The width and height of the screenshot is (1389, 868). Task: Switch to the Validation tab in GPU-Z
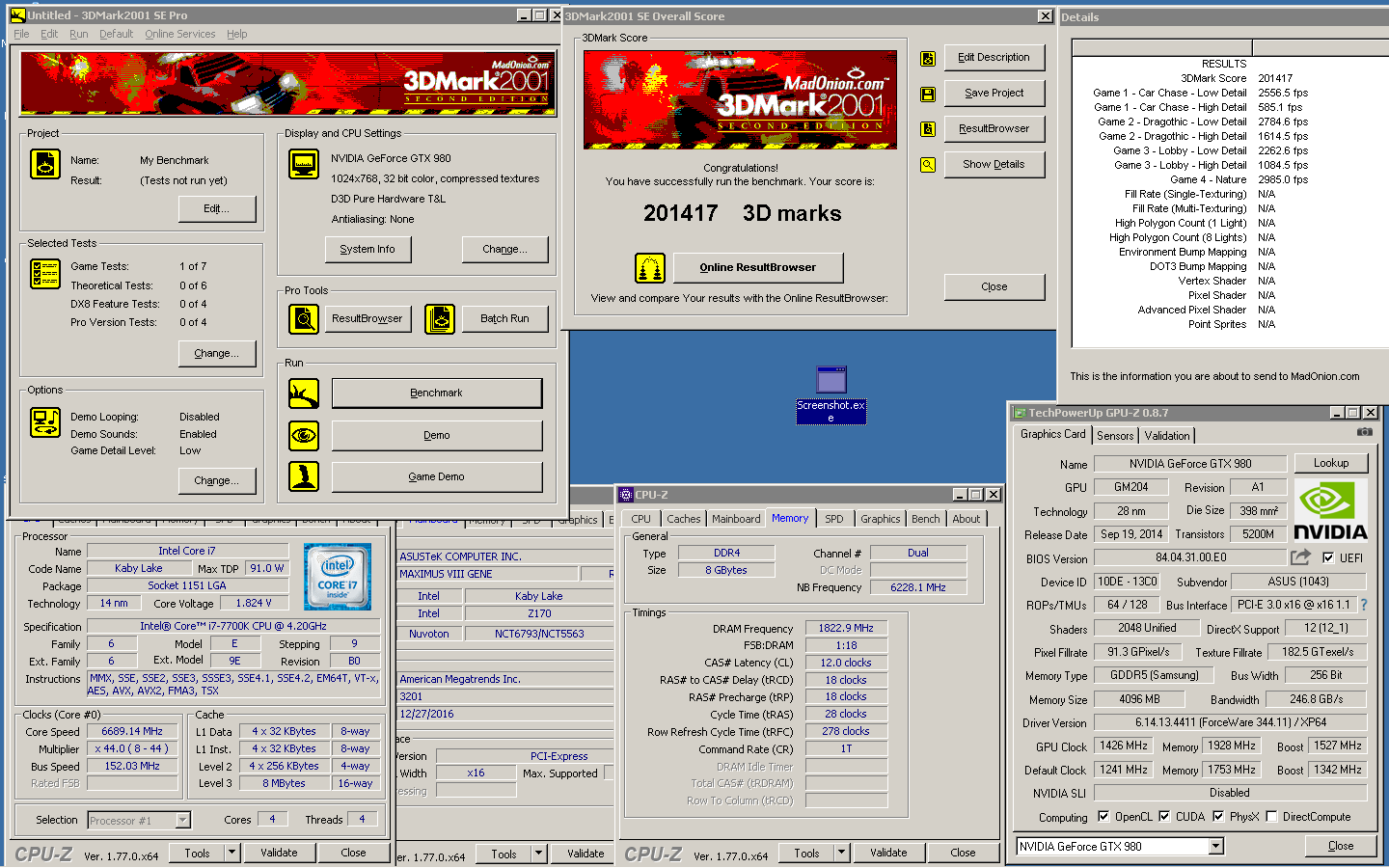[x=1167, y=436]
